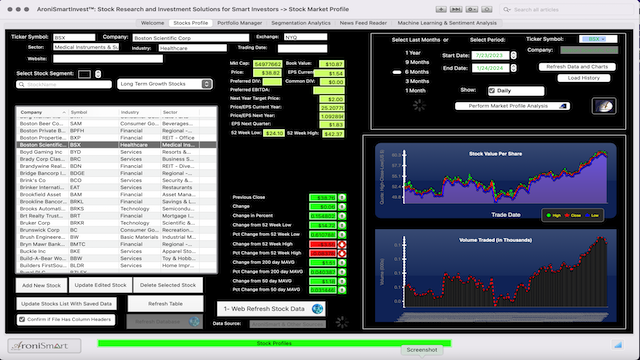Click the Add New Stock button
This screenshot has width=640, height=360.
(41, 285)
